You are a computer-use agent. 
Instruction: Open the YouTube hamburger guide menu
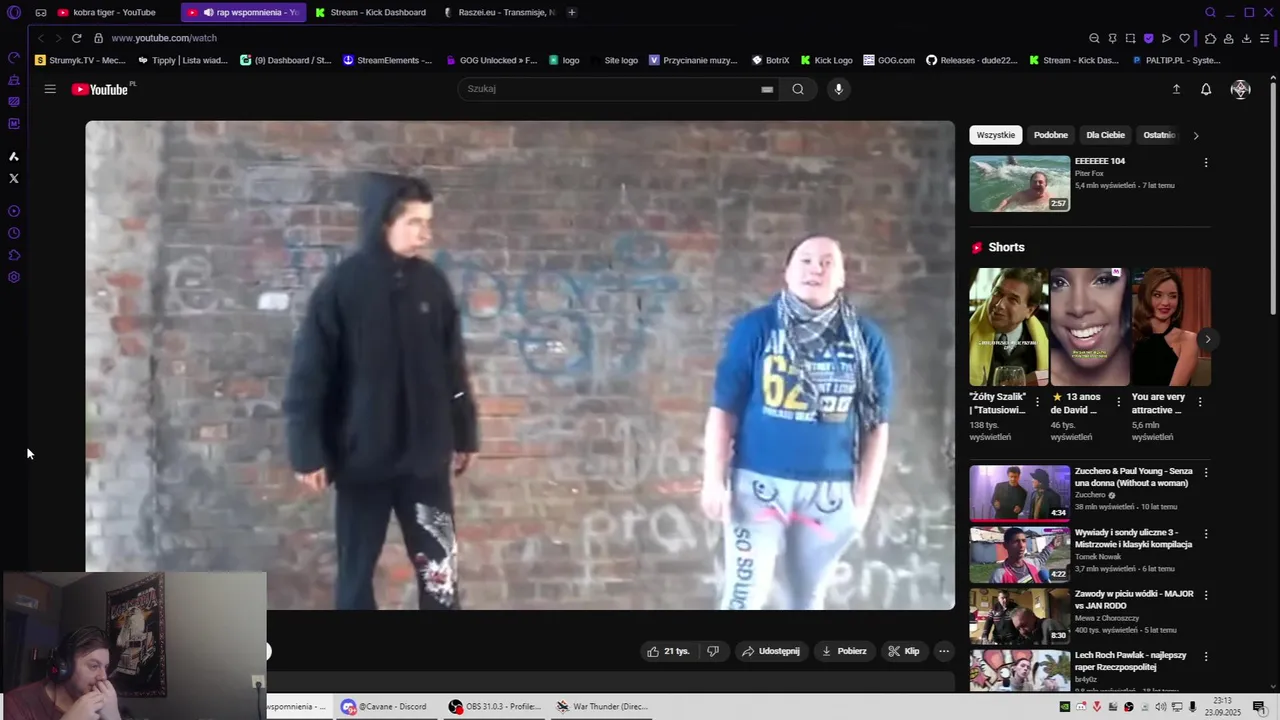point(50,89)
